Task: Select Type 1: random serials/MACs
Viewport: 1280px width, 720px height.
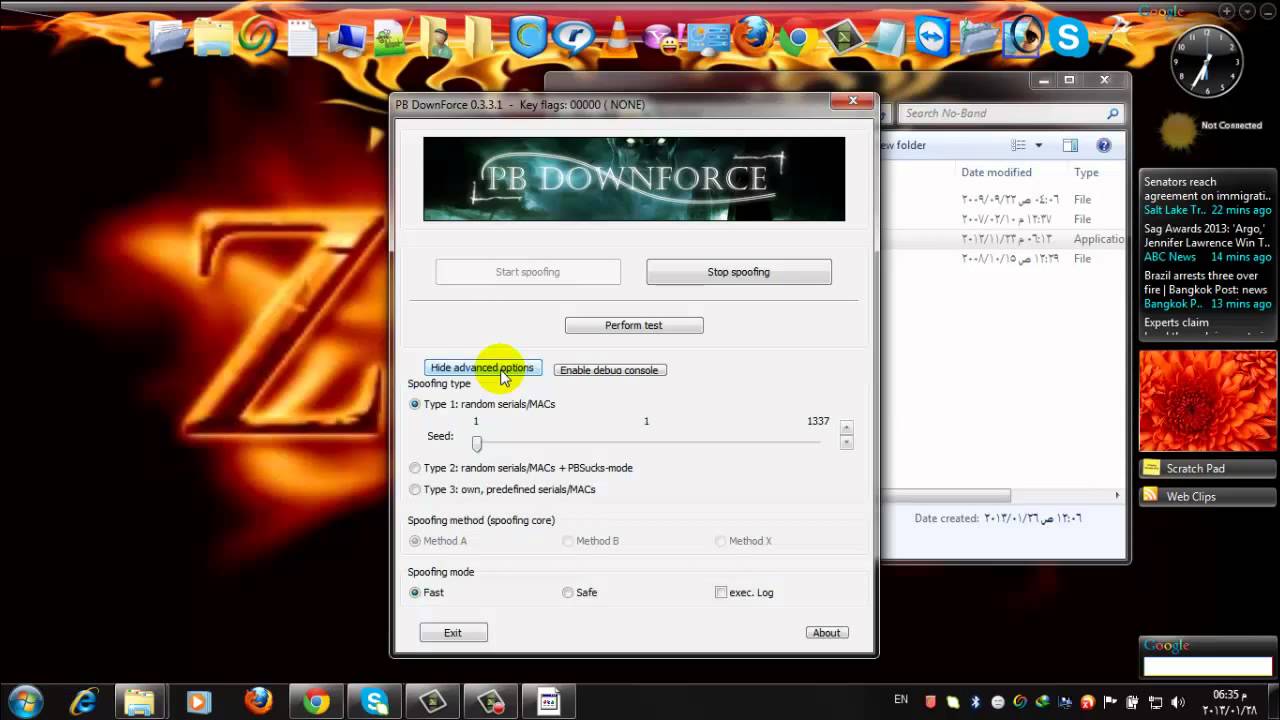Action: click(x=483, y=404)
